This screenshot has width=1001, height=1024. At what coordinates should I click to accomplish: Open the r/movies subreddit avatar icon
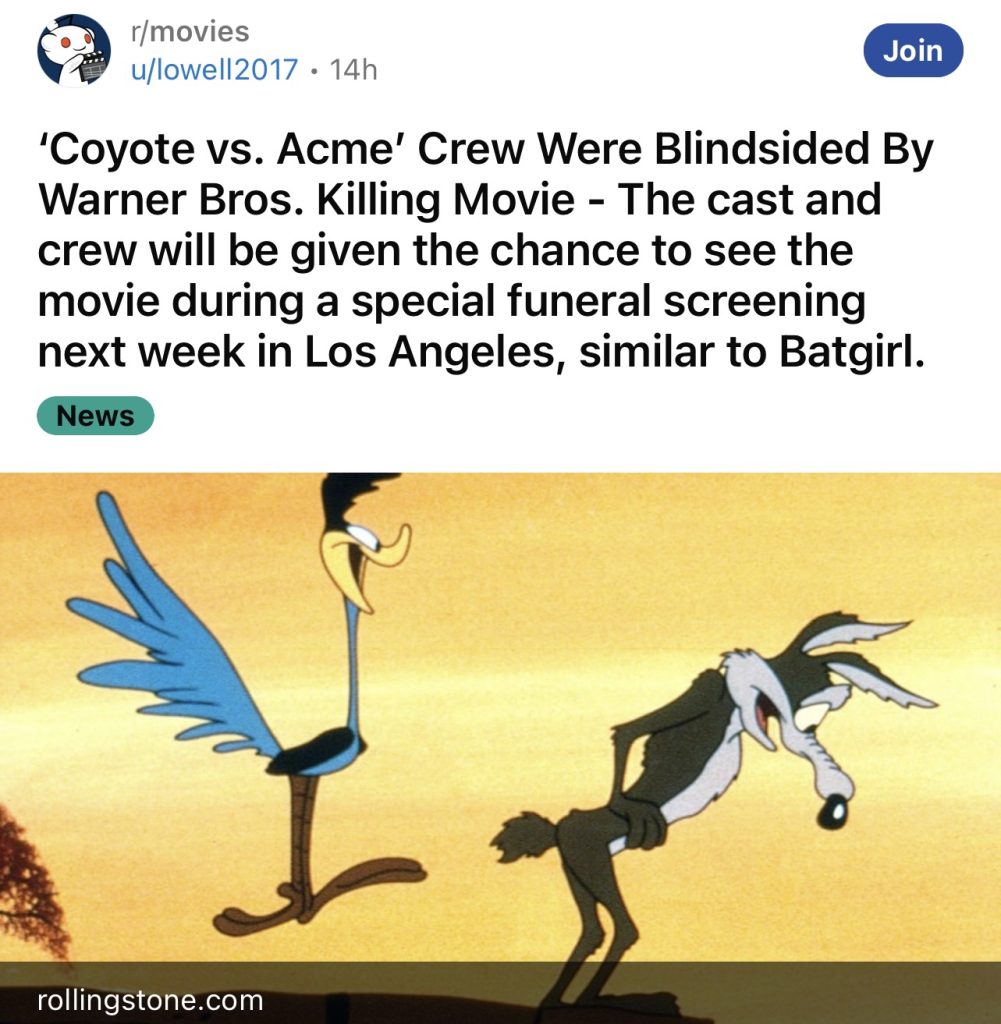coord(74,50)
